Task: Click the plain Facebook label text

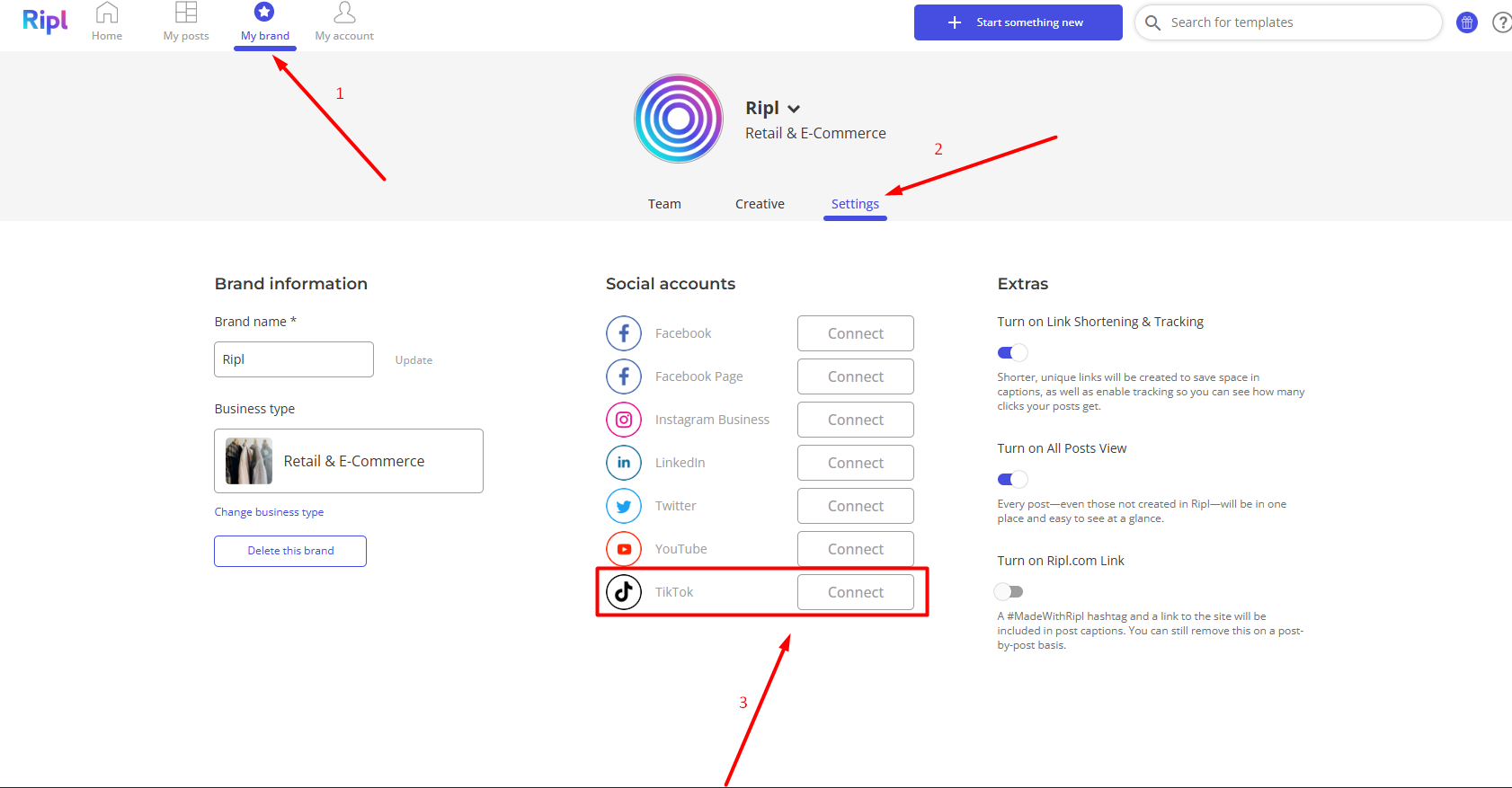Action: pyautogui.click(x=683, y=333)
